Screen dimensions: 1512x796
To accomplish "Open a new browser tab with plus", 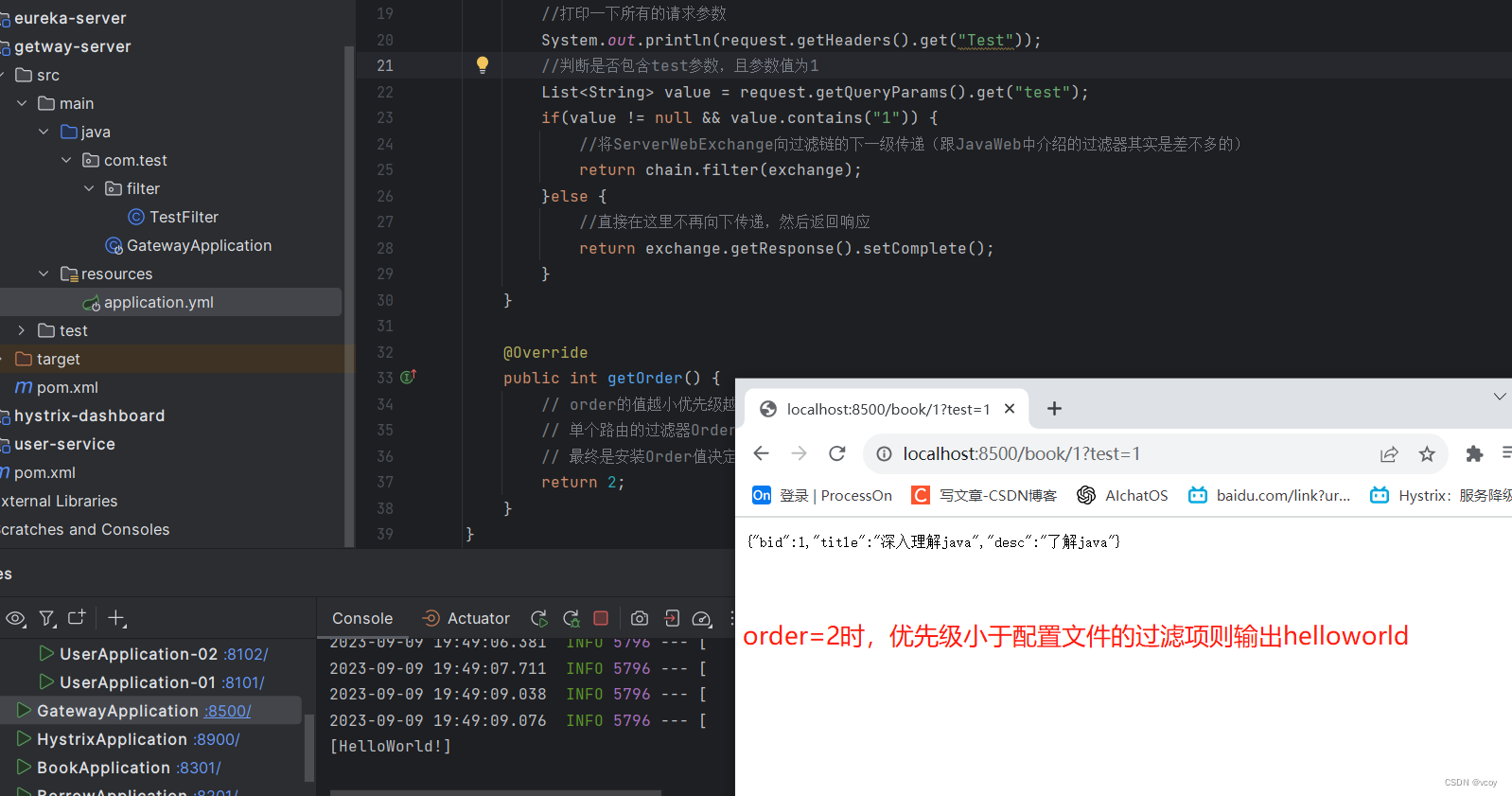I will click(1054, 409).
